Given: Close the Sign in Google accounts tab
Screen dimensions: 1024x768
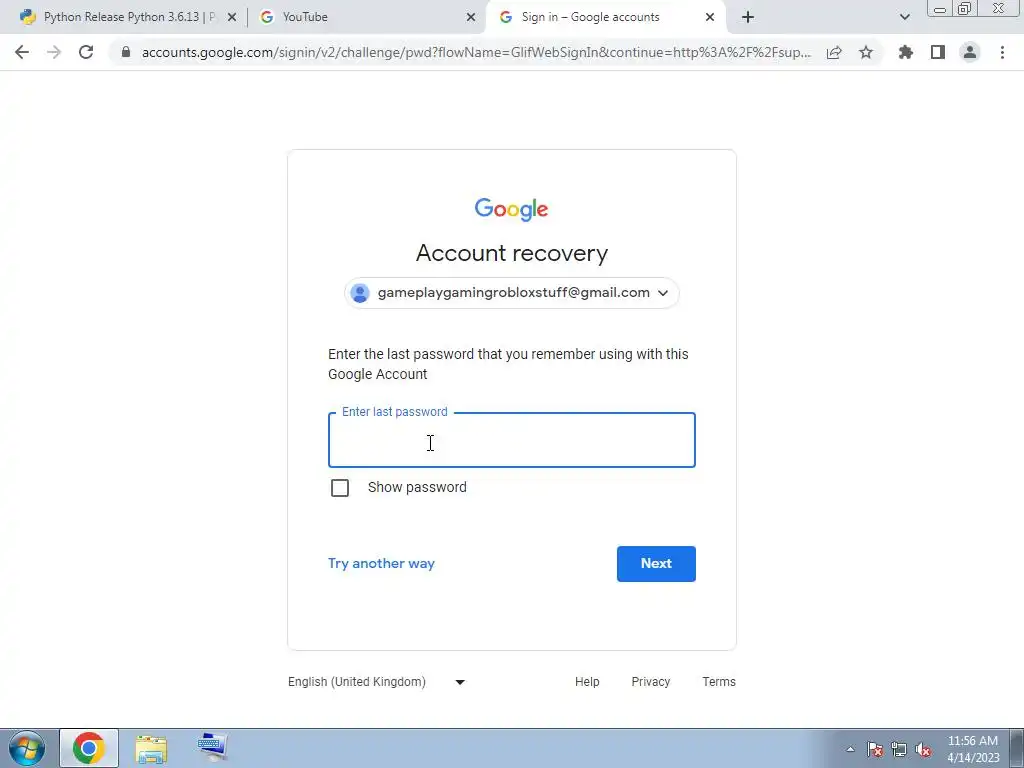Looking at the screenshot, I should pos(710,17).
